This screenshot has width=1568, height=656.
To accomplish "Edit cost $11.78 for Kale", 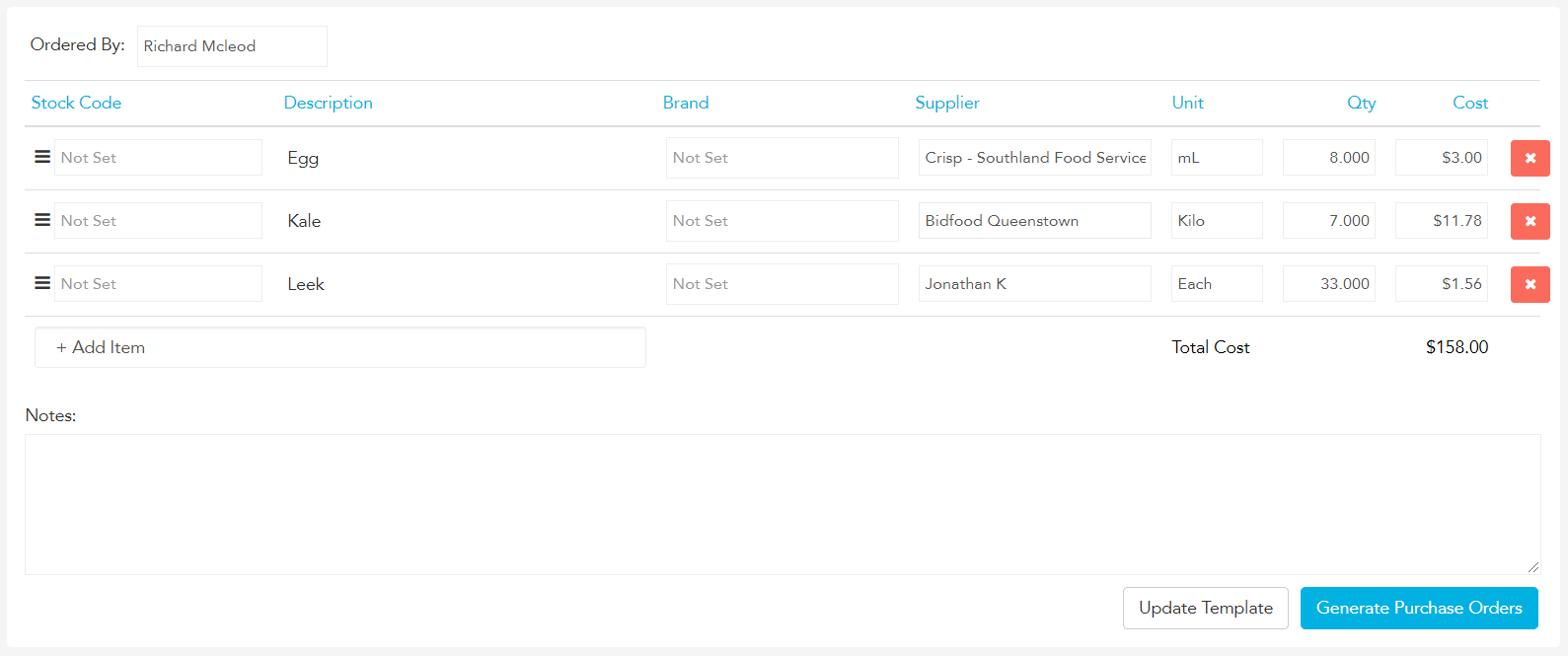I will (x=1442, y=221).
